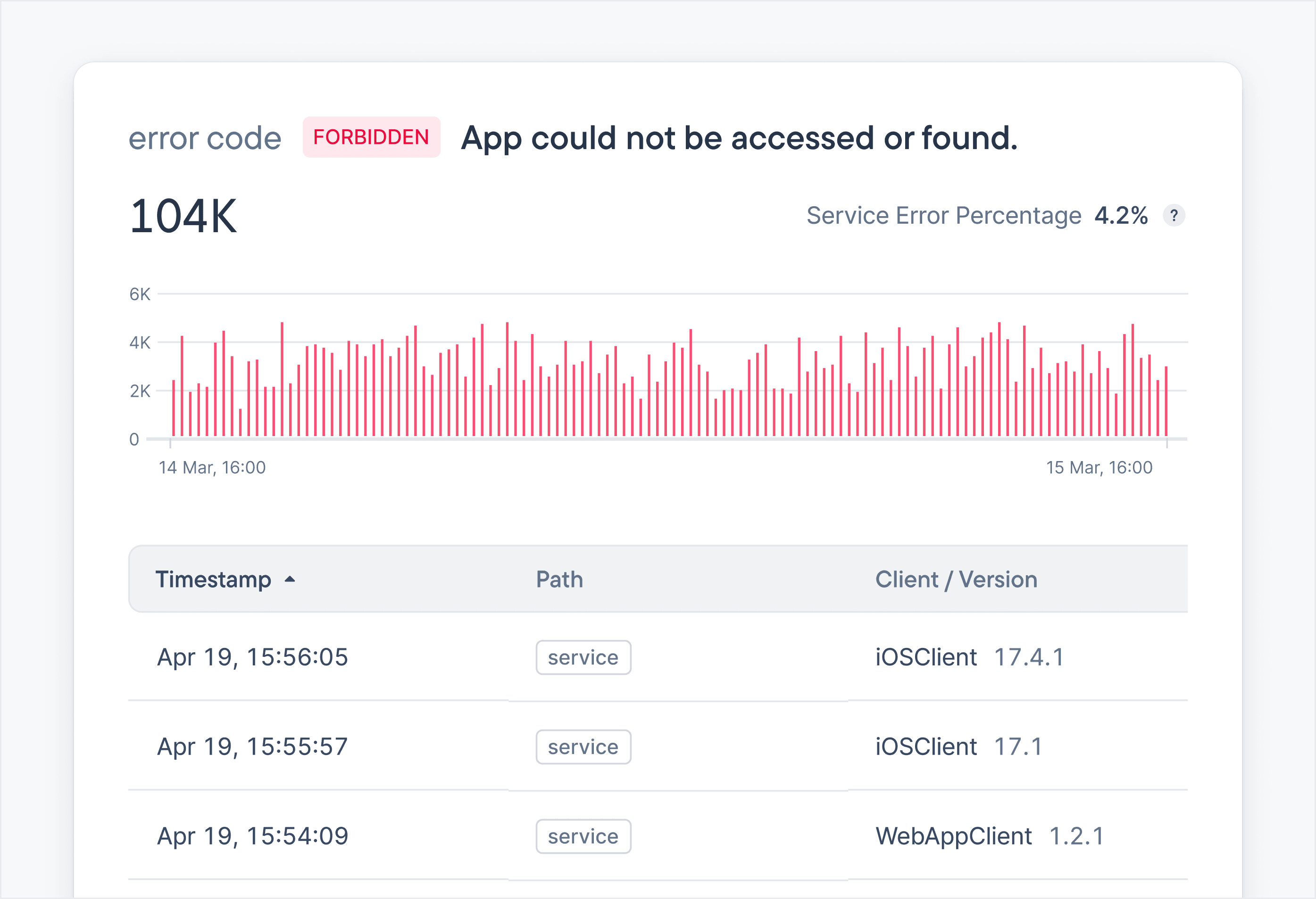
Task: Click the help question mark icon
Action: pos(1173,215)
